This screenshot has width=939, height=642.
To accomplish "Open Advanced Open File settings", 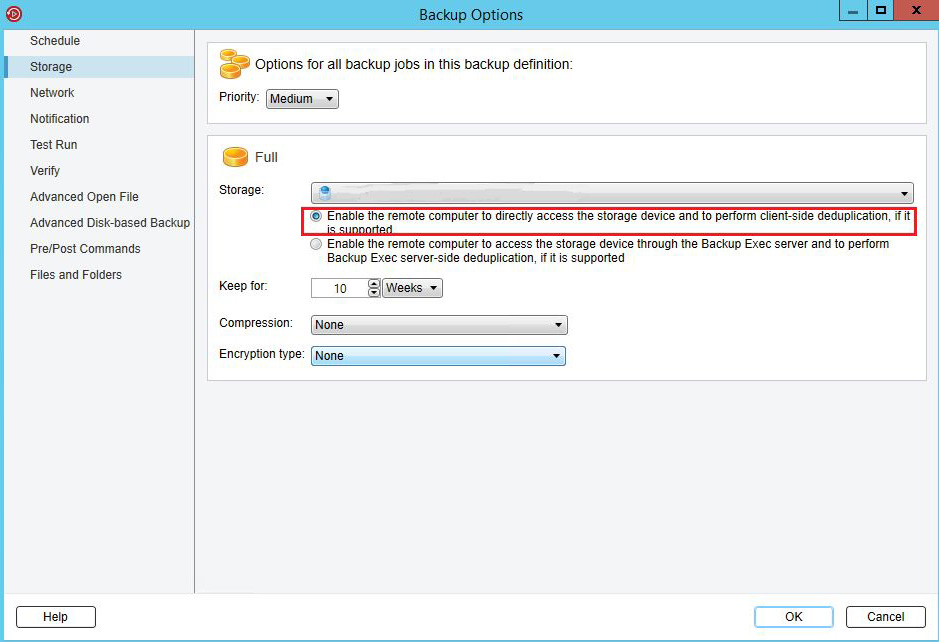I will (x=84, y=197).
